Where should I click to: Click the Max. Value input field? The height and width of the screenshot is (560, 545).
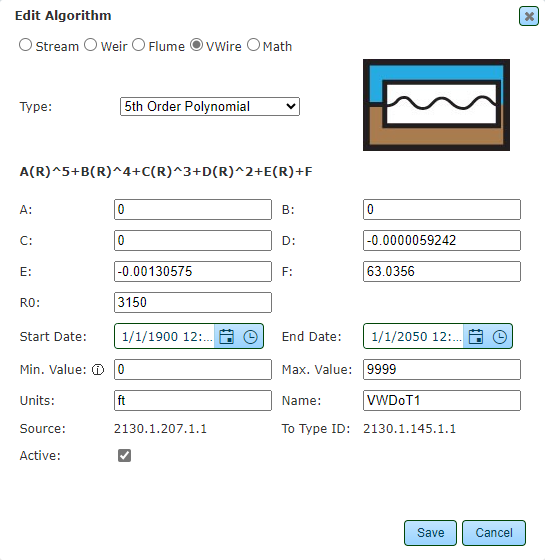pos(442,369)
